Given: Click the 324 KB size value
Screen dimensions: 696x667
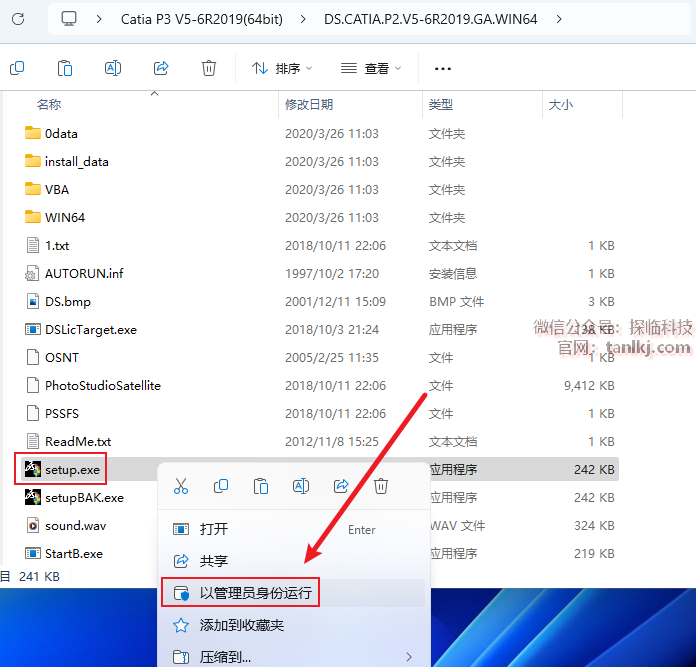Looking at the screenshot, I should point(594,525).
